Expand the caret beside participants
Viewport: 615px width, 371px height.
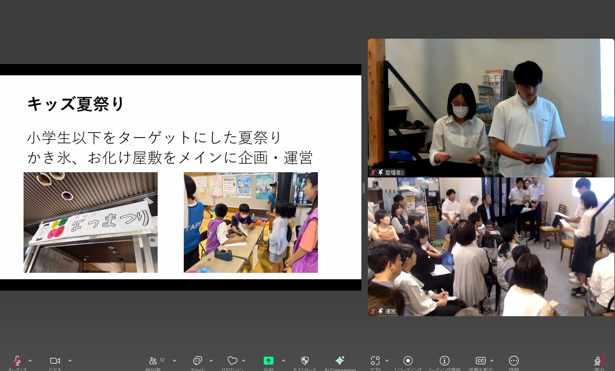click(174, 360)
